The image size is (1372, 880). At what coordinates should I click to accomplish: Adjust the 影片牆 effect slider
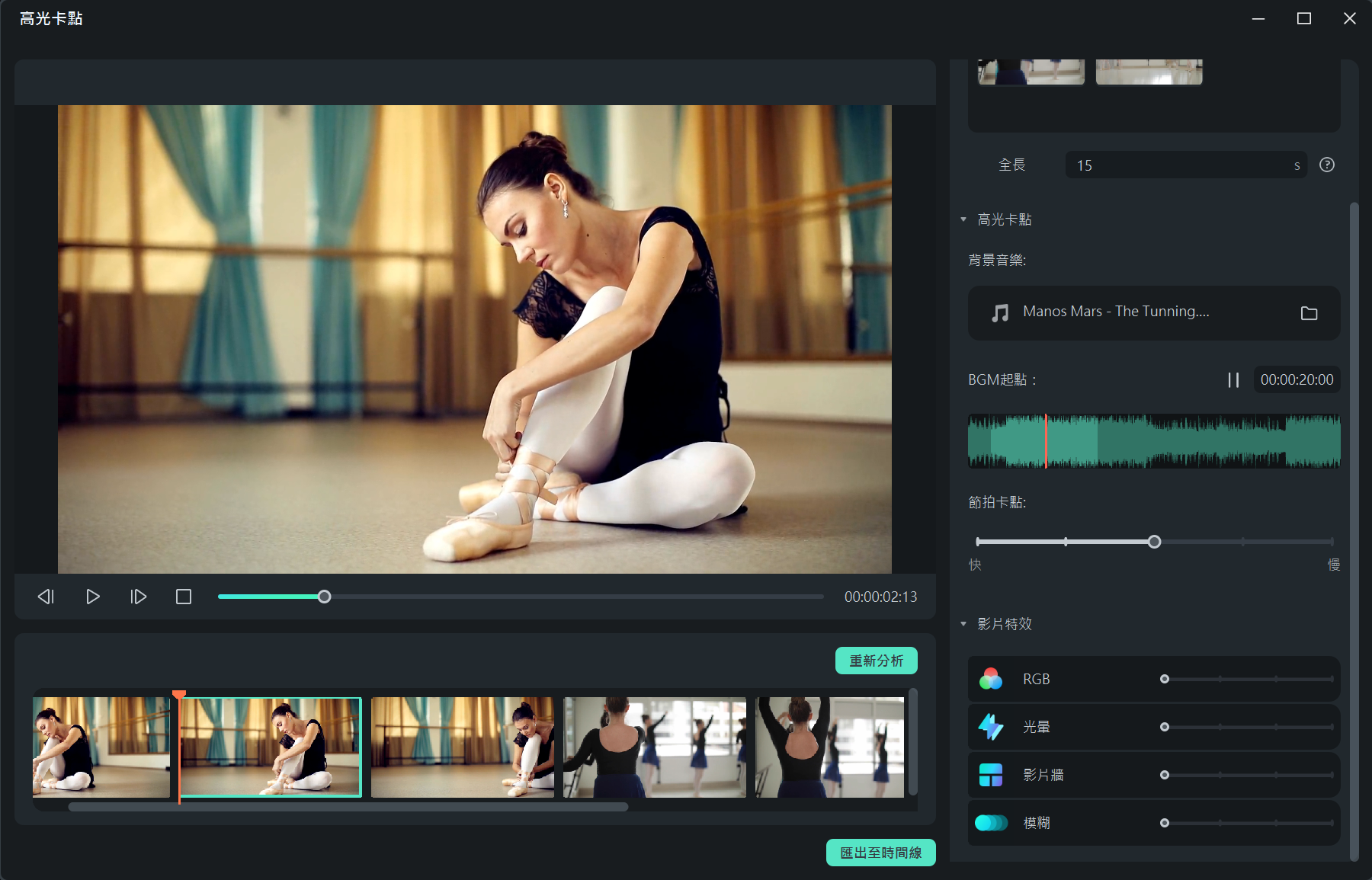click(x=1249, y=775)
